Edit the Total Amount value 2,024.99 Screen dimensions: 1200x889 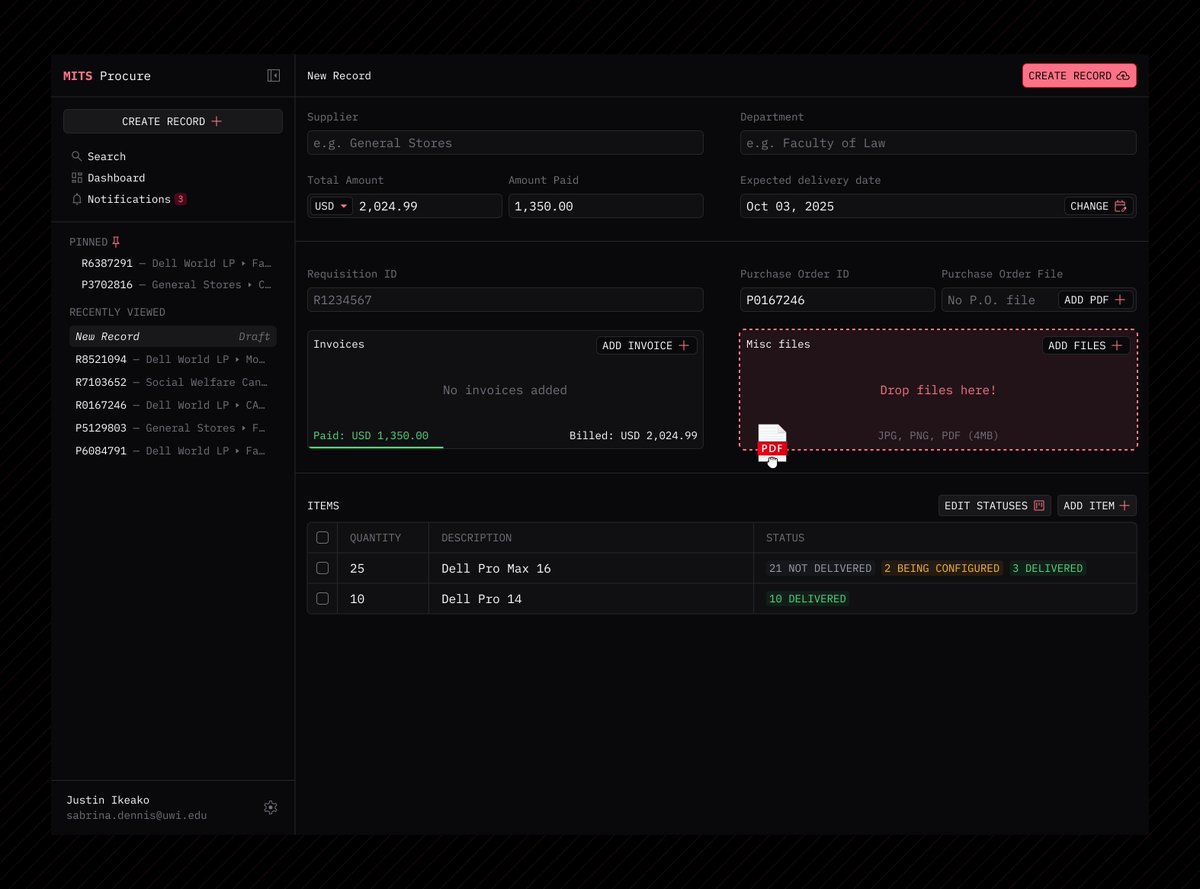point(388,206)
